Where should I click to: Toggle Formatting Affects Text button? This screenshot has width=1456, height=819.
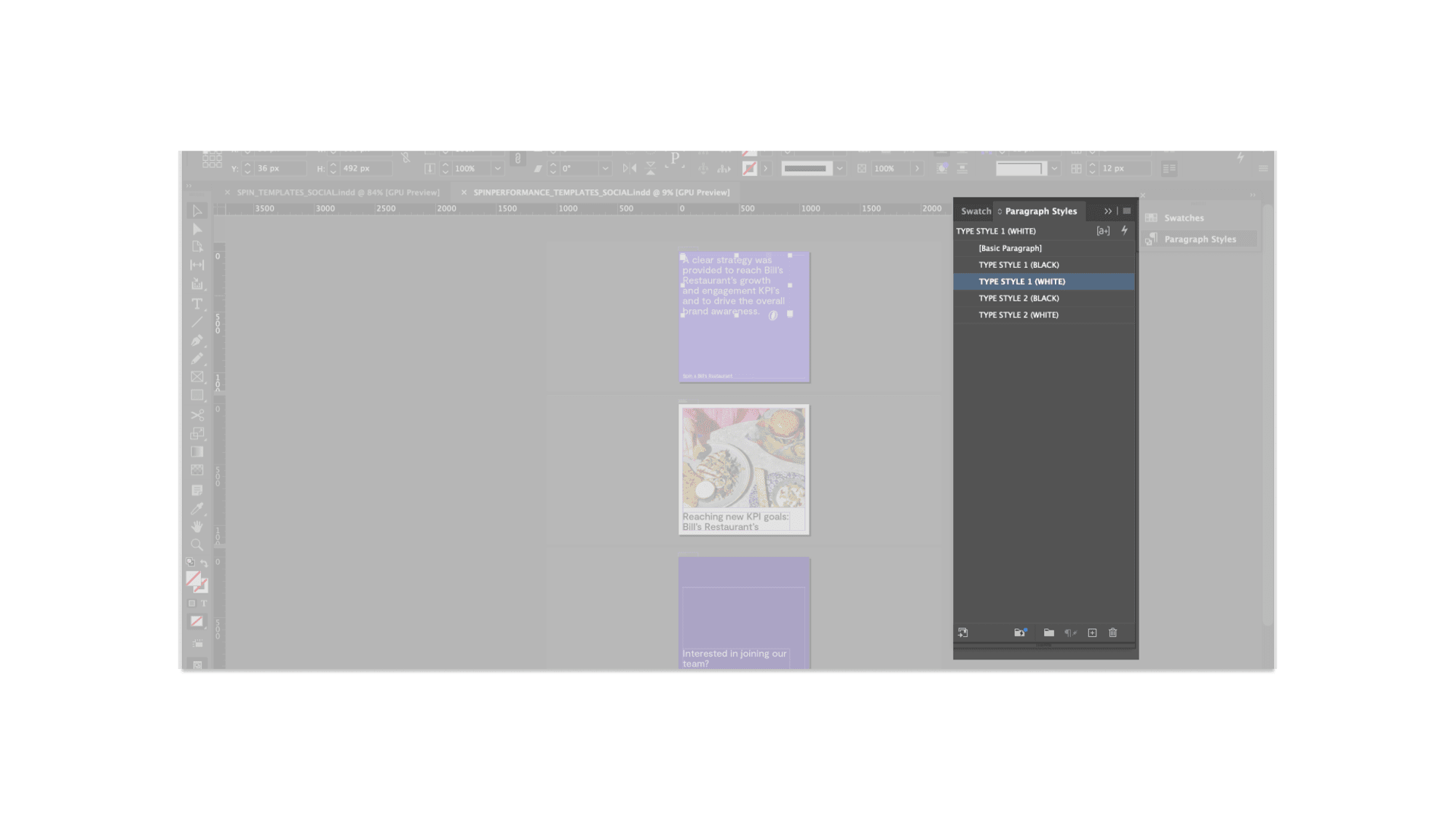click(204, 604)
